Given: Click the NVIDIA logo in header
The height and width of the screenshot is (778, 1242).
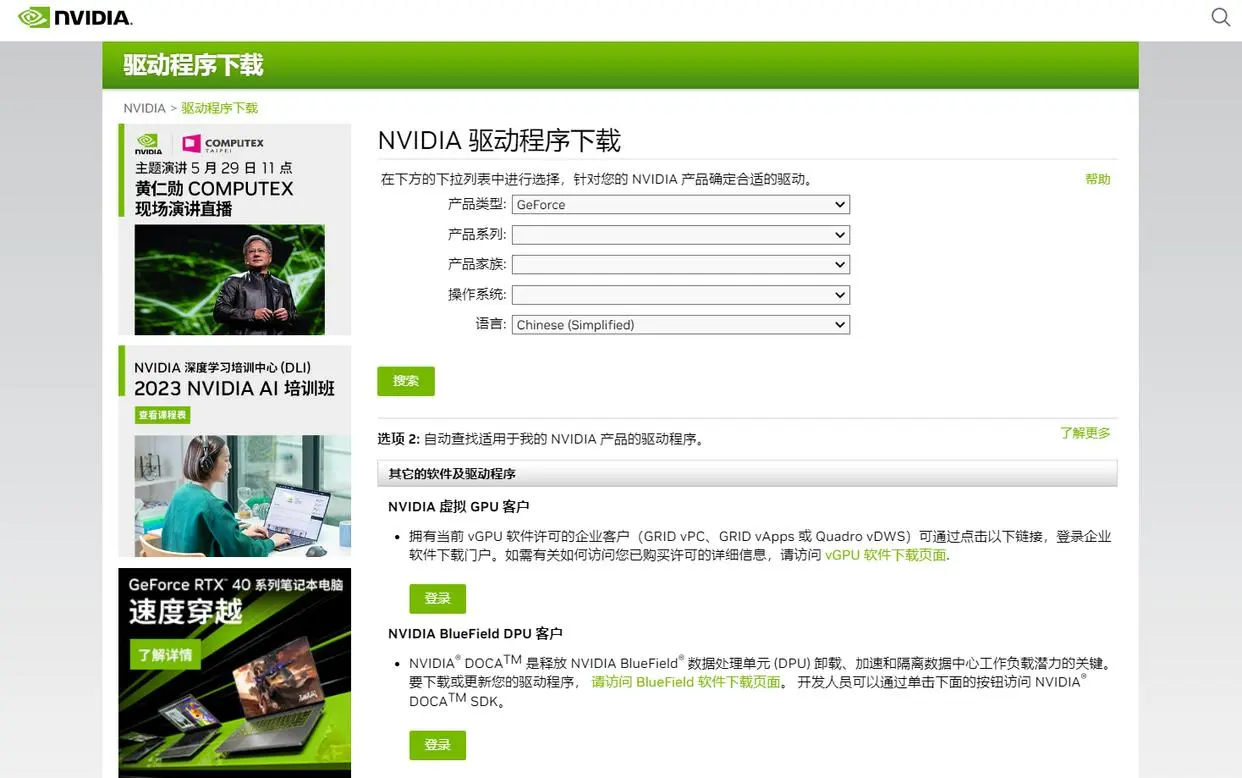Looking at the screenshot, I should tap(75, 17).
